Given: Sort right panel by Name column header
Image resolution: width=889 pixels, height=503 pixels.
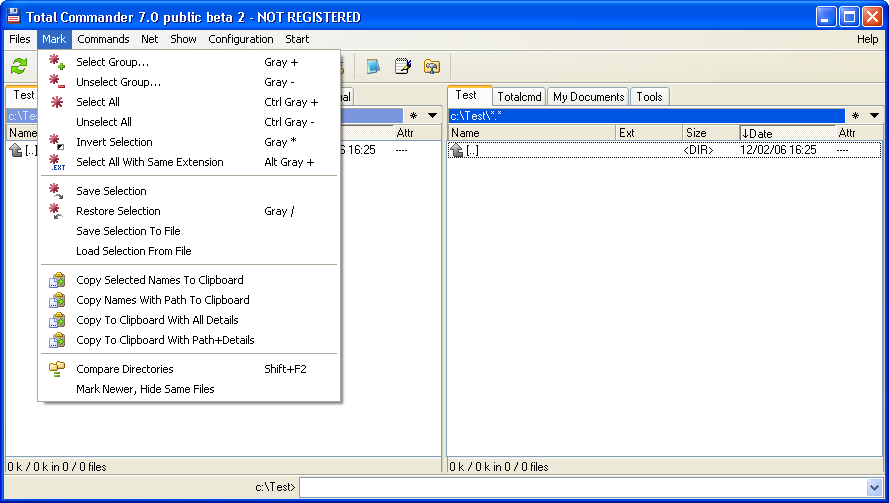Looking at the screenshot, I should point(532,133).
